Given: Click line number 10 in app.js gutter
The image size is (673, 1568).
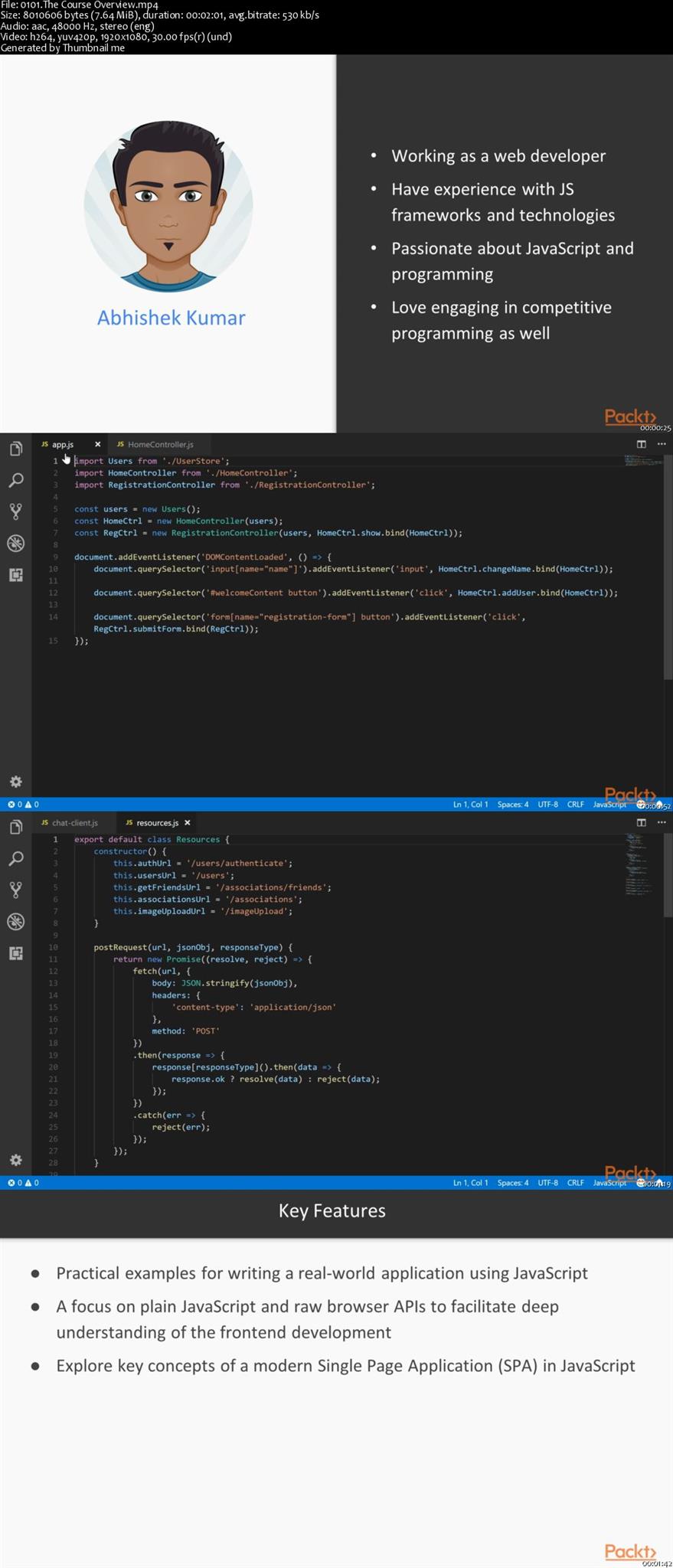Looking at the screenshot, I should coord(53,570).
